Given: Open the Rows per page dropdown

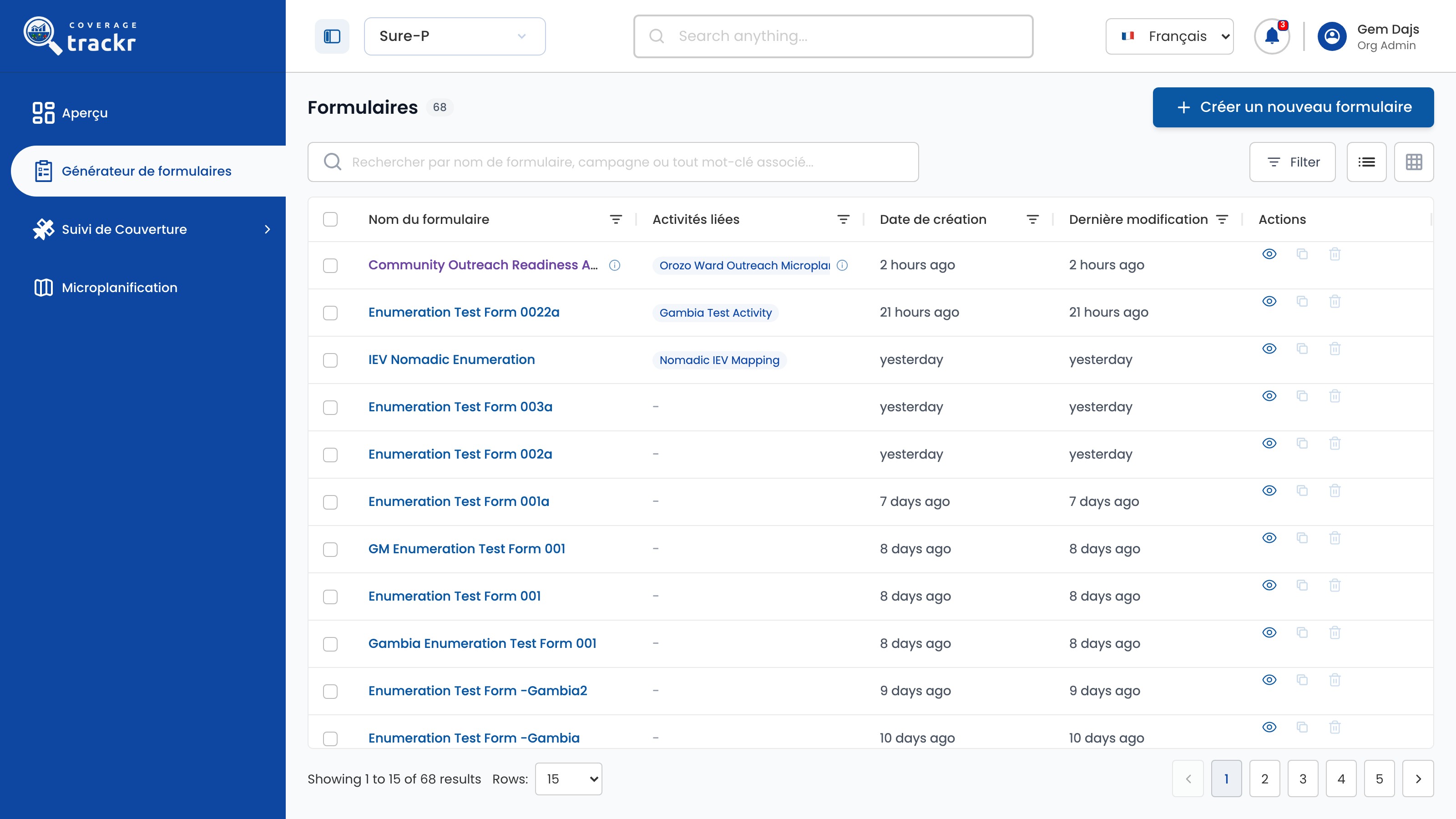Looking at the screenshot, I should click(x=569, y=779).
